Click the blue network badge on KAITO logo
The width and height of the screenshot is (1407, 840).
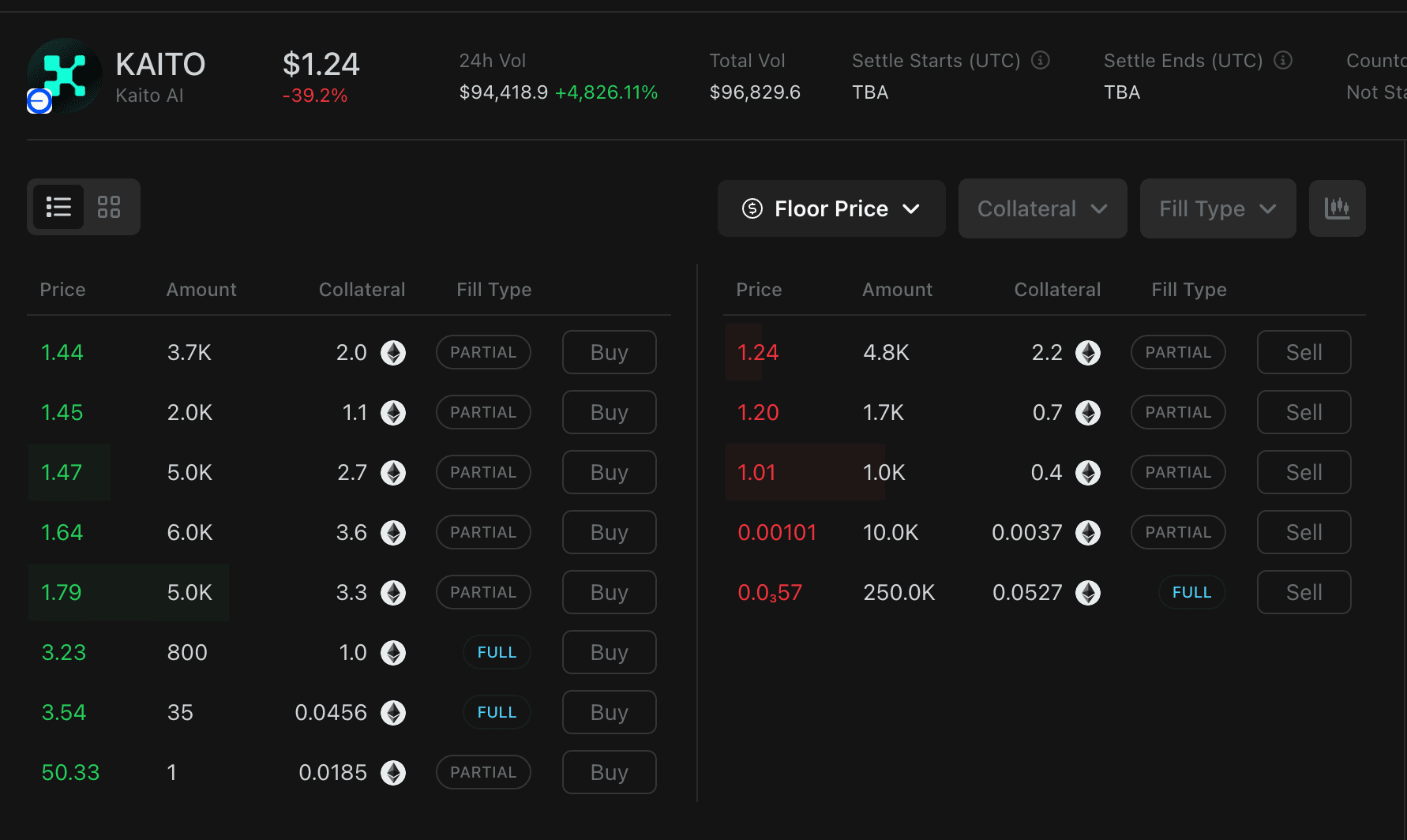tap(39, 101)
